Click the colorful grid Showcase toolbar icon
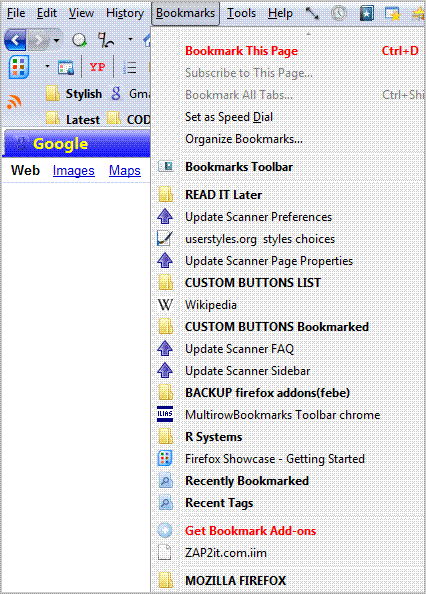426x594 pixels. tap(19, 67)
